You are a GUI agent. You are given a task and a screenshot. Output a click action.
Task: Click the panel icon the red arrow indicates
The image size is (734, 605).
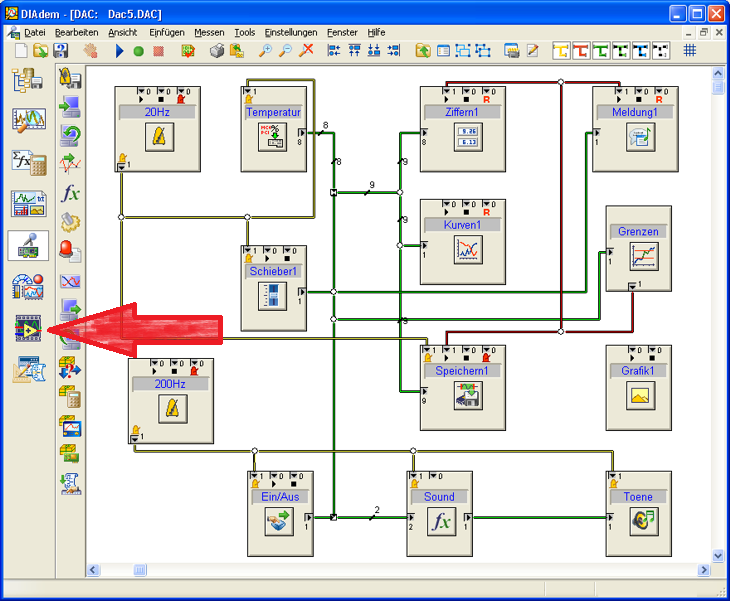[28, 328]
